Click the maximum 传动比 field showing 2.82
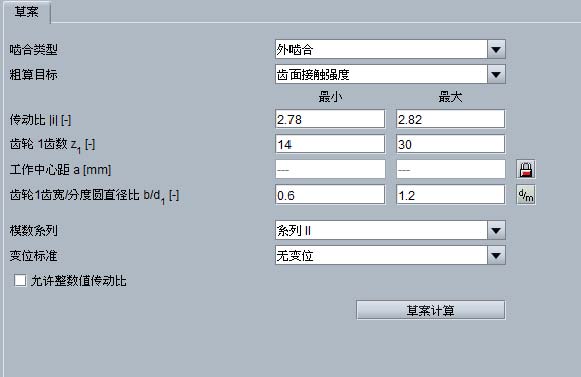The image size is (581, 377). pyautogui.click(x=451, y=119)
